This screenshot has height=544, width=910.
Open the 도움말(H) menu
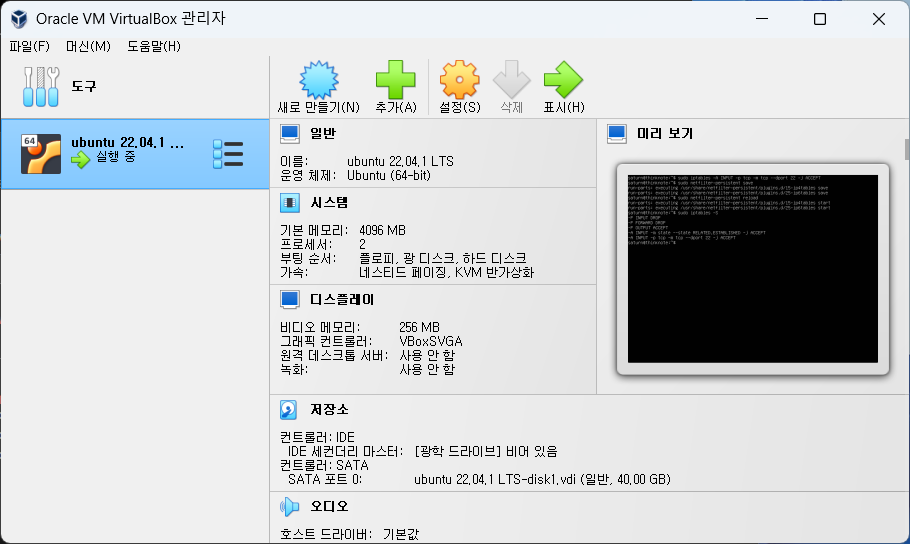click(154, 46)
